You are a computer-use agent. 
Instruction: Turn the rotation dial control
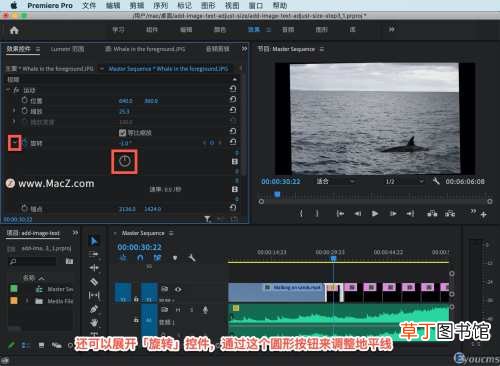pos(124,162)
